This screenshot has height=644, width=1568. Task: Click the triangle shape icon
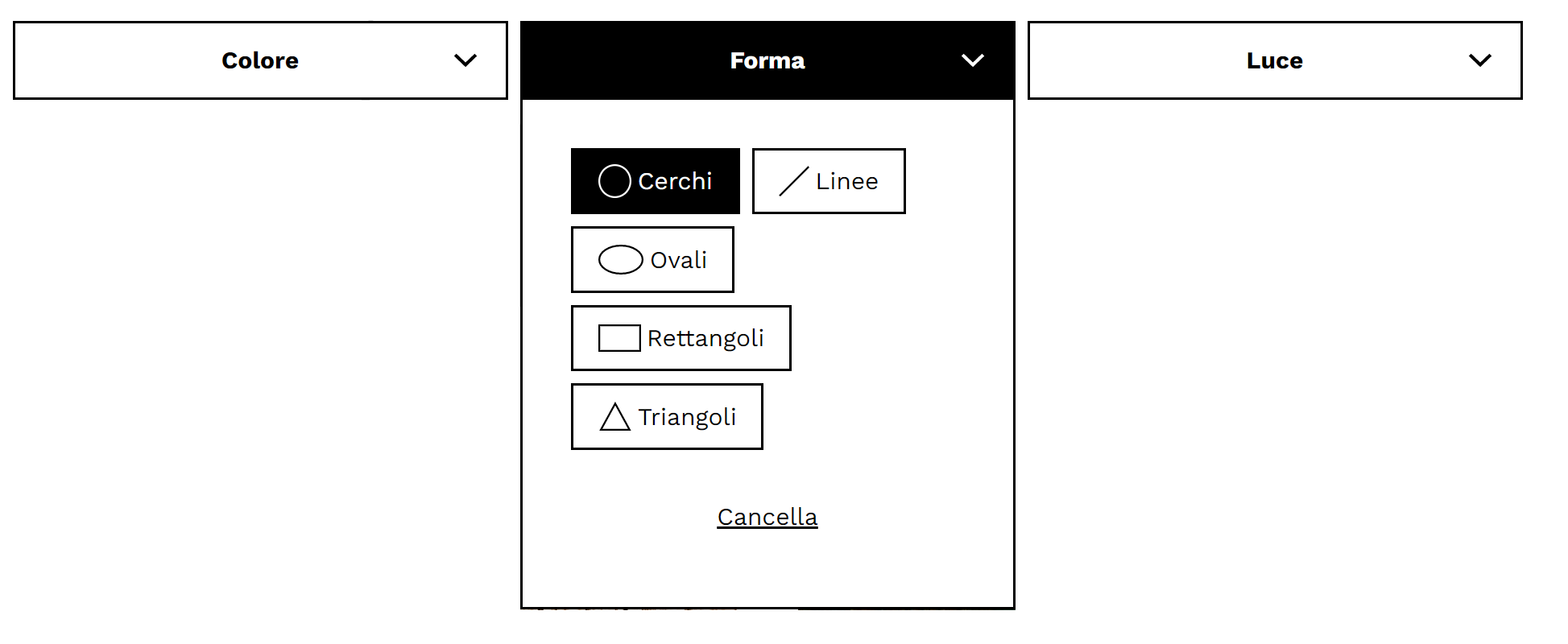point(615,416)
